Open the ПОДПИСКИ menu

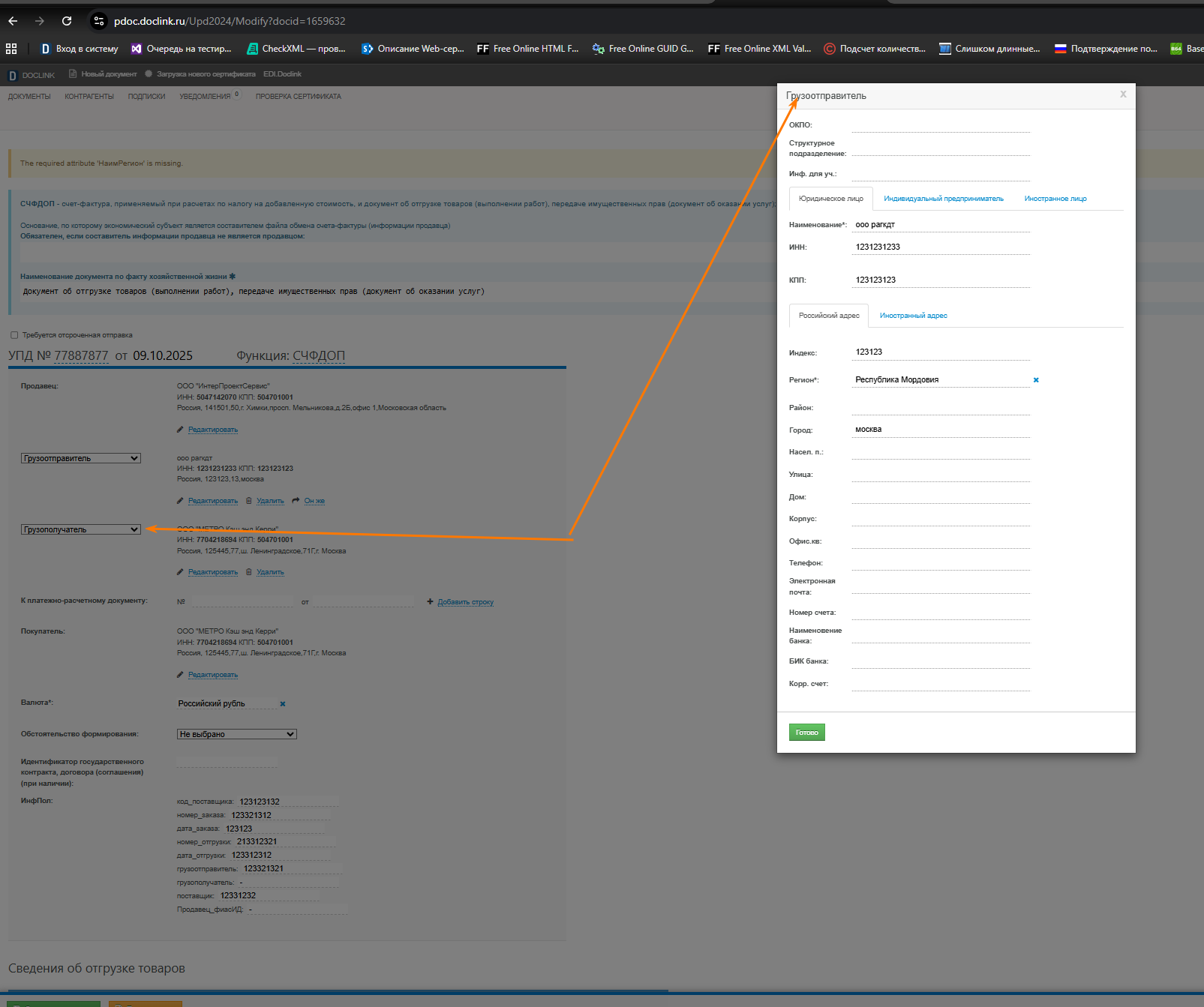click(146, 97)
